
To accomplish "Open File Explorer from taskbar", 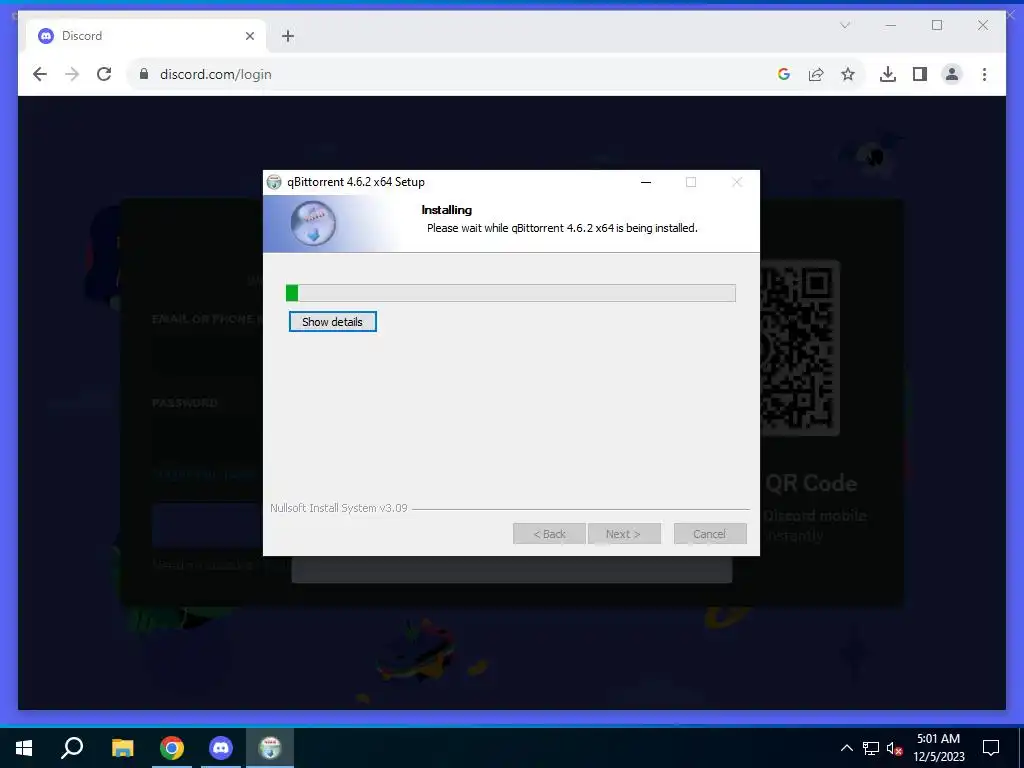I will (x=122, y=748).
